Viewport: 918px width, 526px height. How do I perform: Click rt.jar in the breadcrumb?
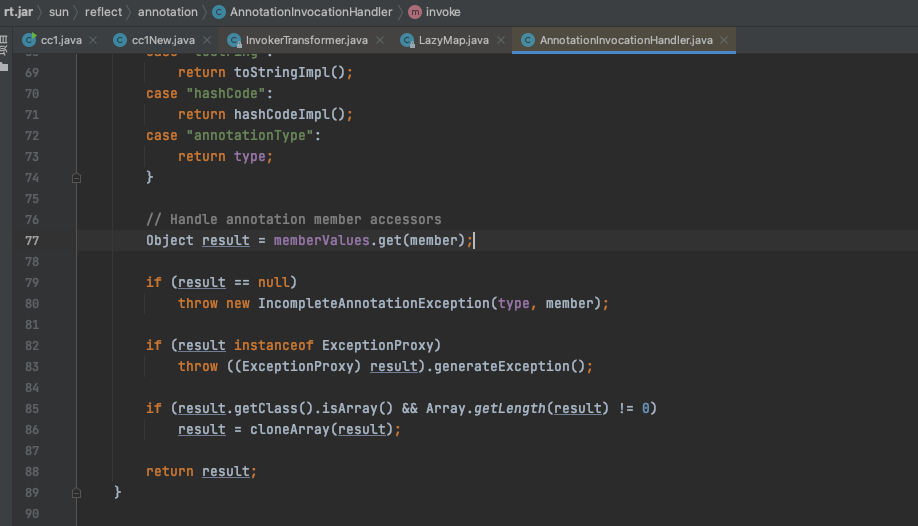[18, 12]
